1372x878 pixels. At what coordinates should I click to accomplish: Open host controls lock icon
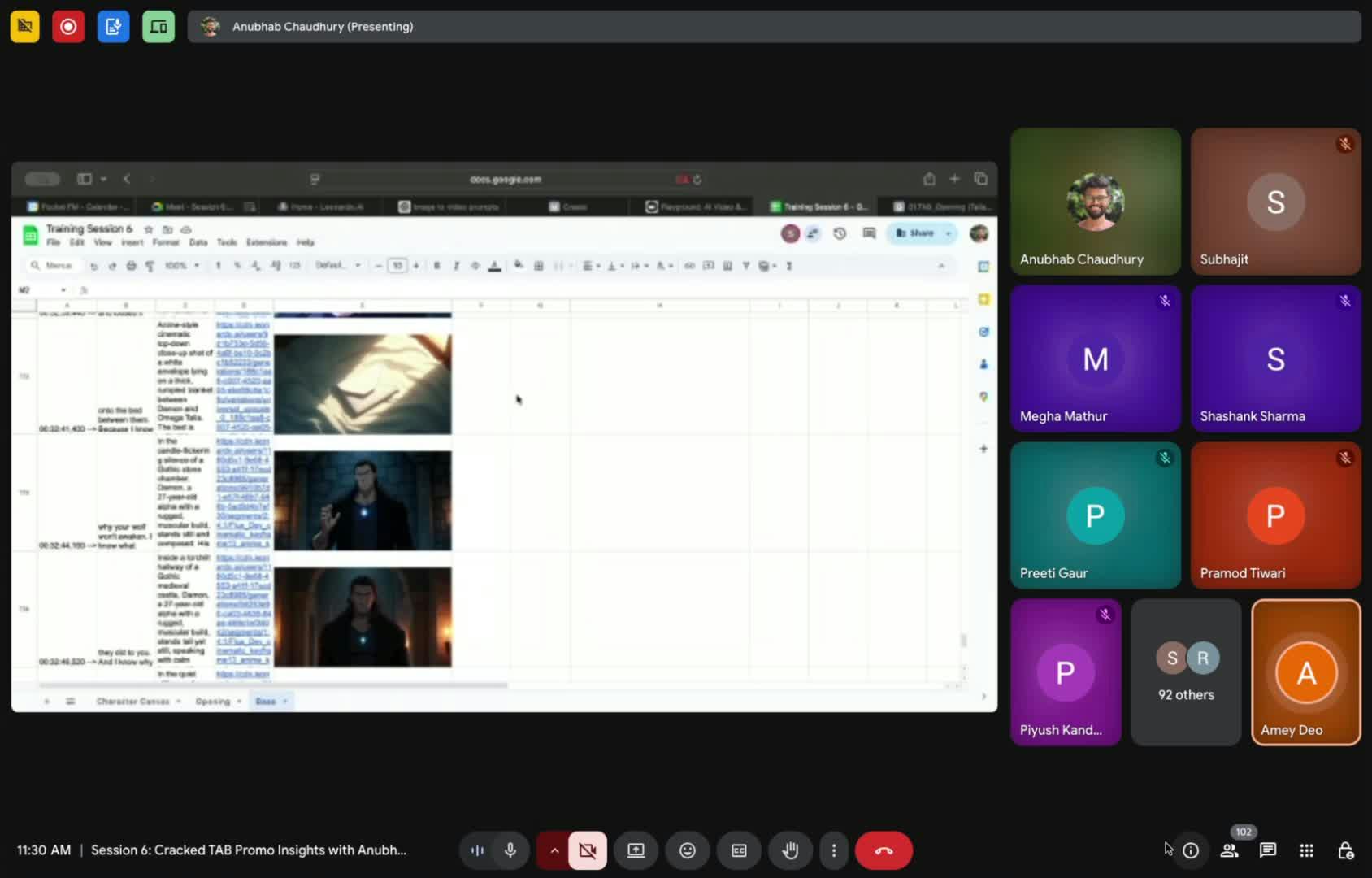tap(1346, 850)
